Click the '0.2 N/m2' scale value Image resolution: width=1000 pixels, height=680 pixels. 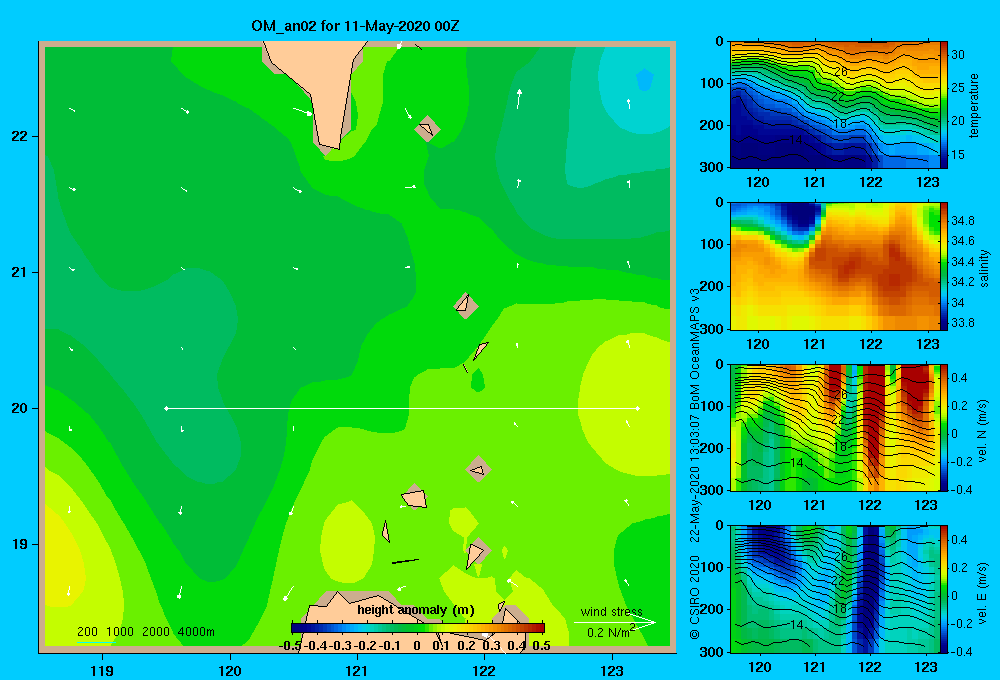[x=611, y=632]
